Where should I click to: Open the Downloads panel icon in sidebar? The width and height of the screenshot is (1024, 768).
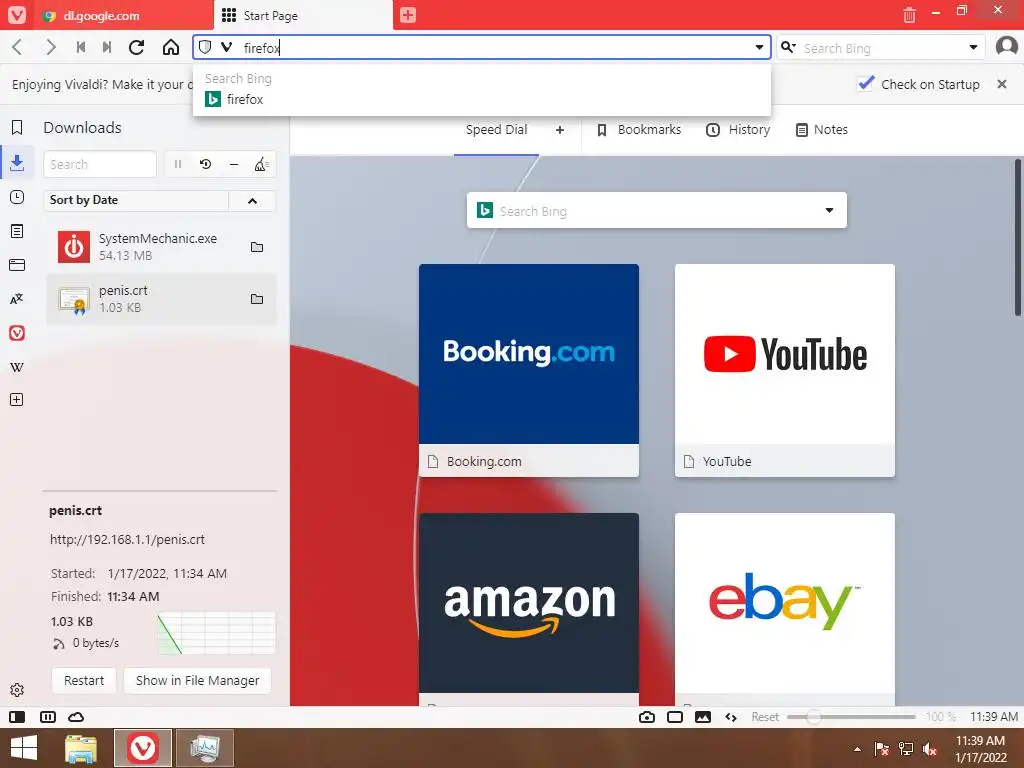(x=17, y=162)
